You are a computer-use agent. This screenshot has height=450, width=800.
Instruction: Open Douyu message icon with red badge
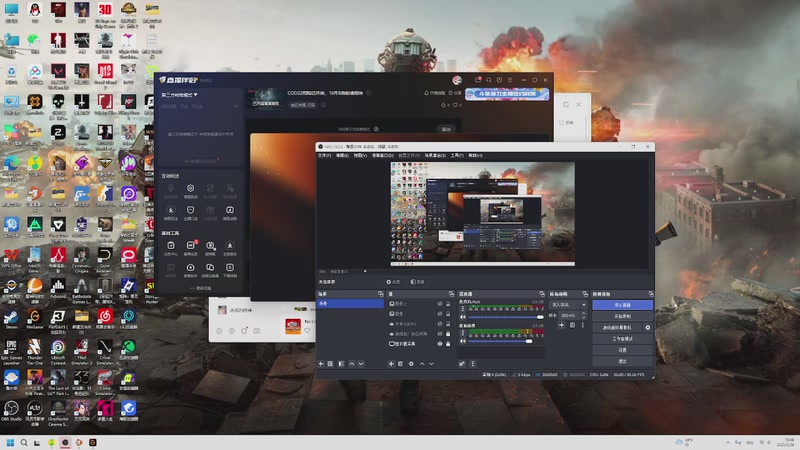(x=478, y=80)
